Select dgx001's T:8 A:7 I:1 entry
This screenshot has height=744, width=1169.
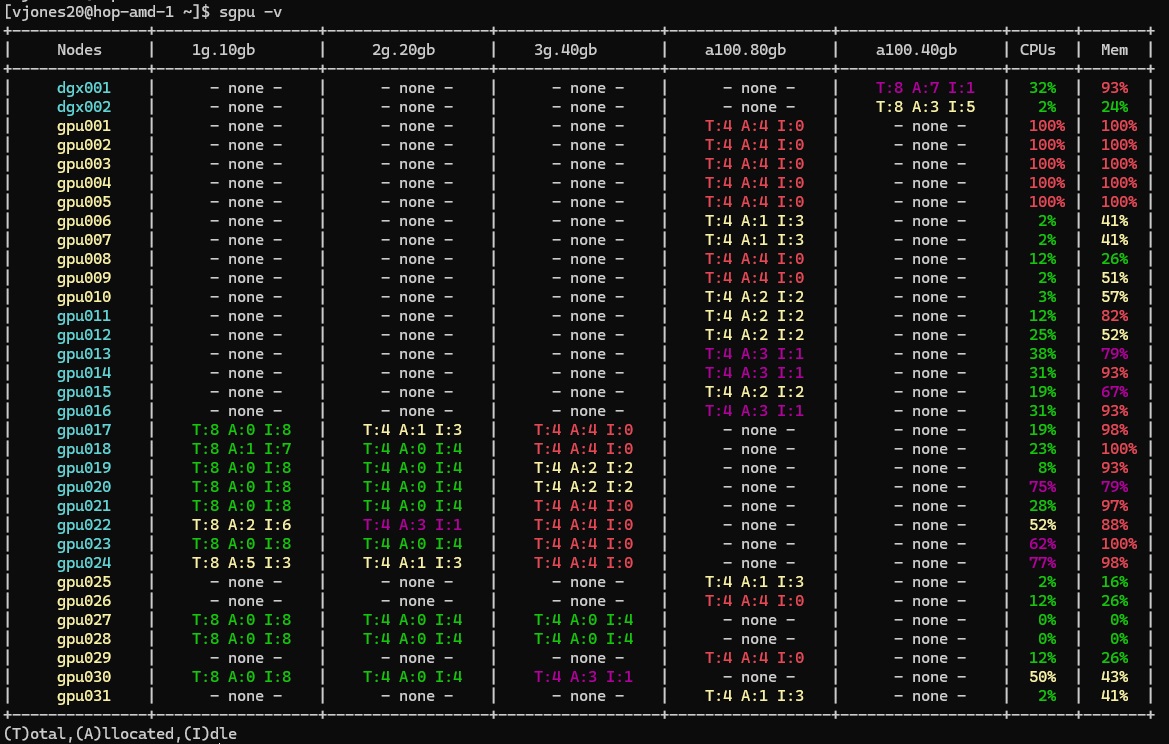pyautogui.click(x=925, y=88)
